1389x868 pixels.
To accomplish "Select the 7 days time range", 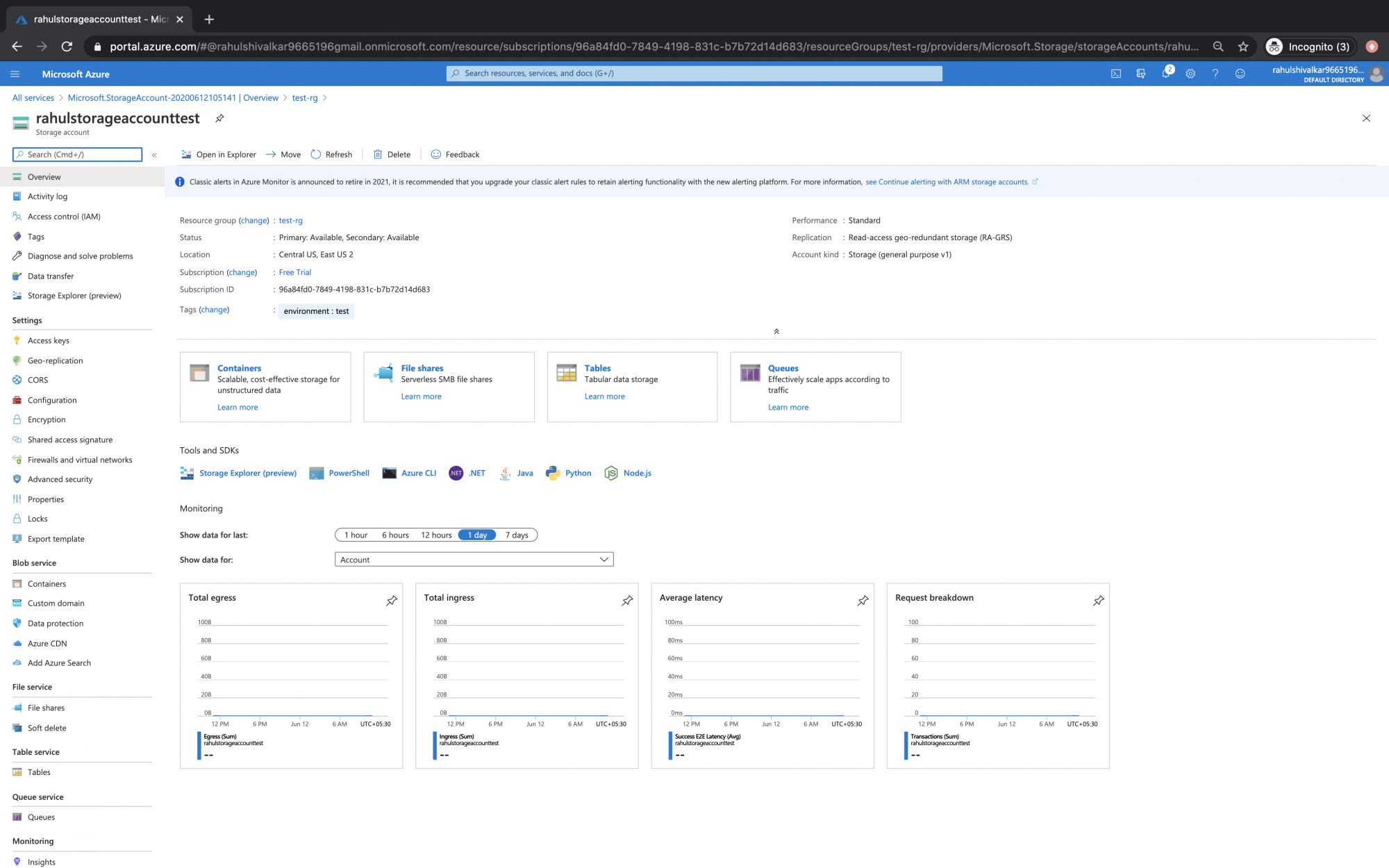I will click(x=517, y=535).
